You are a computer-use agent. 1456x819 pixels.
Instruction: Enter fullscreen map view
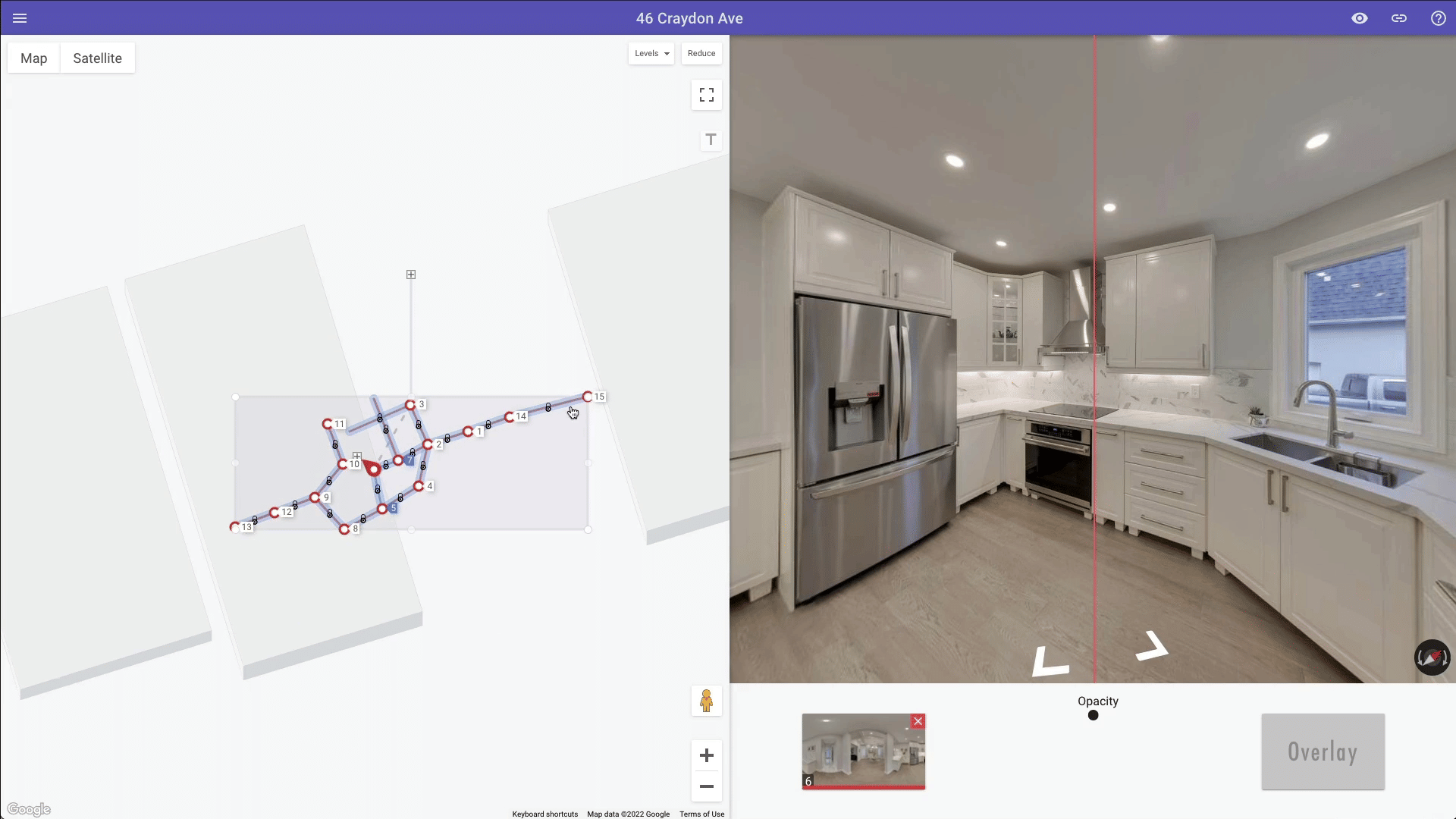click(x=706, y=95)
